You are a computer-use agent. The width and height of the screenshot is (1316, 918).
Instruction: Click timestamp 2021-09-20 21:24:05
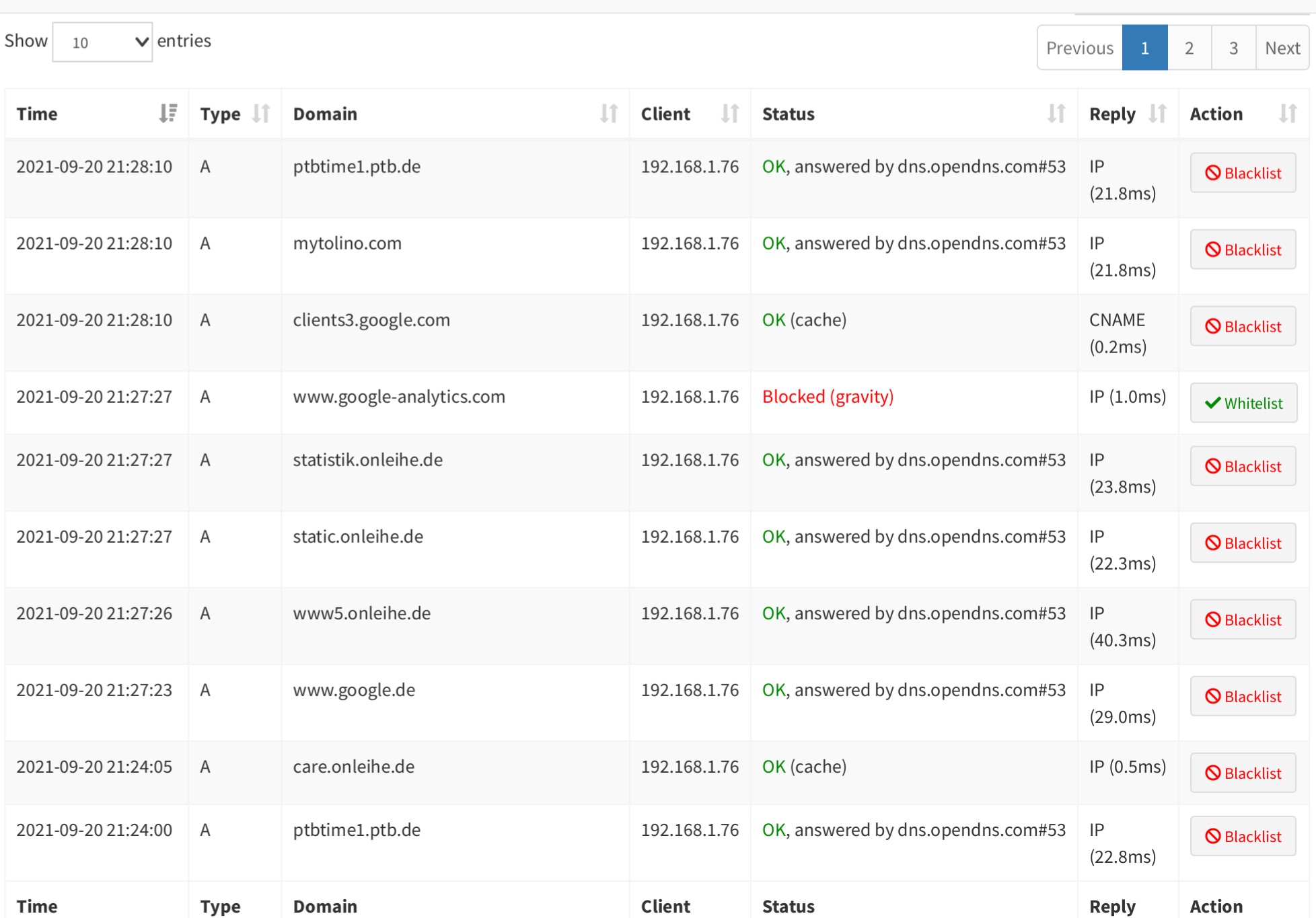tap(94, 767)
